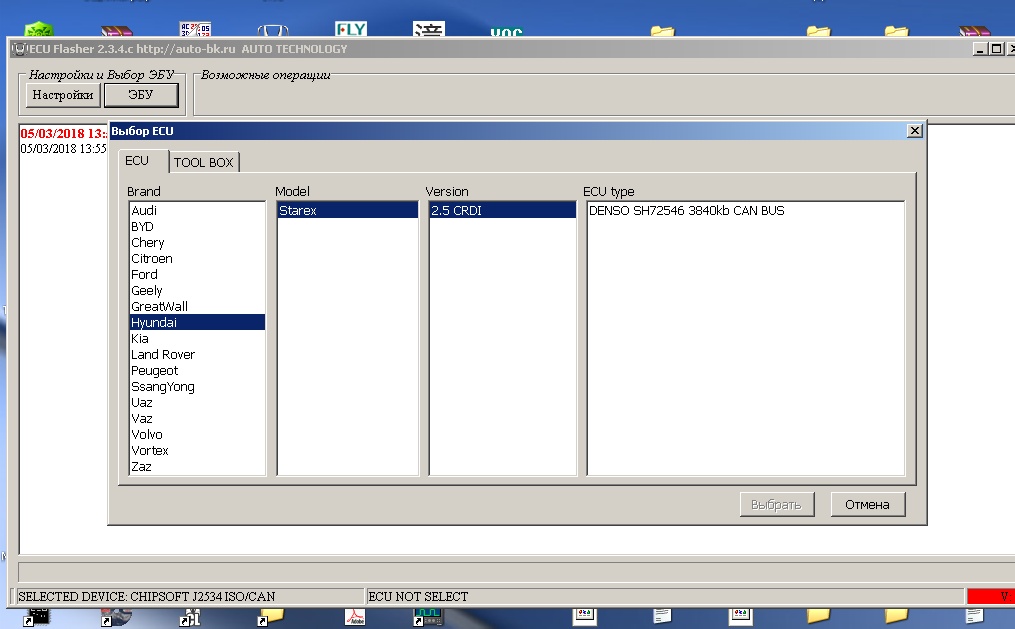
Task: Select Audi in the Brand list
Action: pyautogui.click(x=197, y=210)
